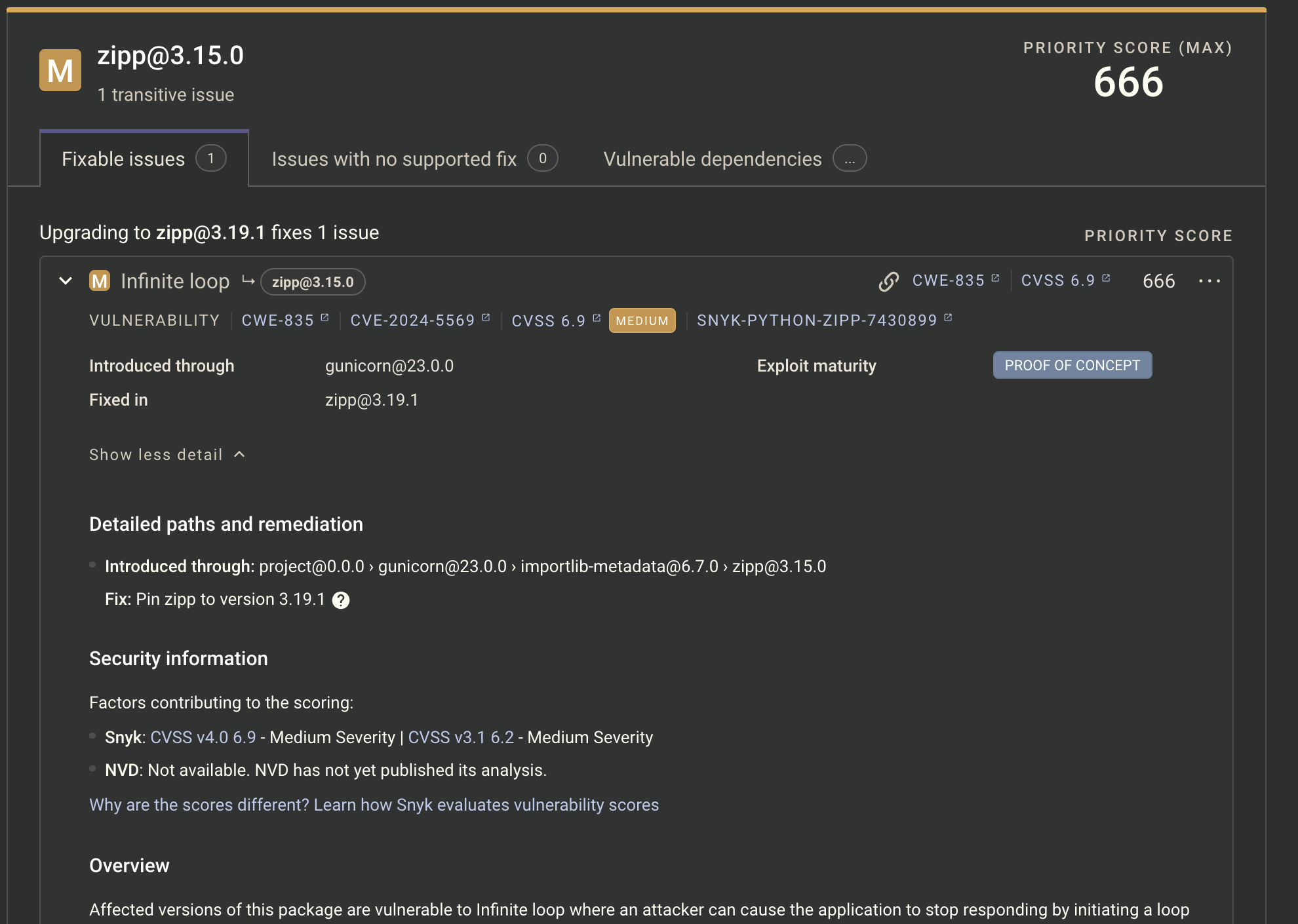Click the zipp@3.15.0 package heading
Viewport: 1298px width, 924px height.
pos(170,56)
